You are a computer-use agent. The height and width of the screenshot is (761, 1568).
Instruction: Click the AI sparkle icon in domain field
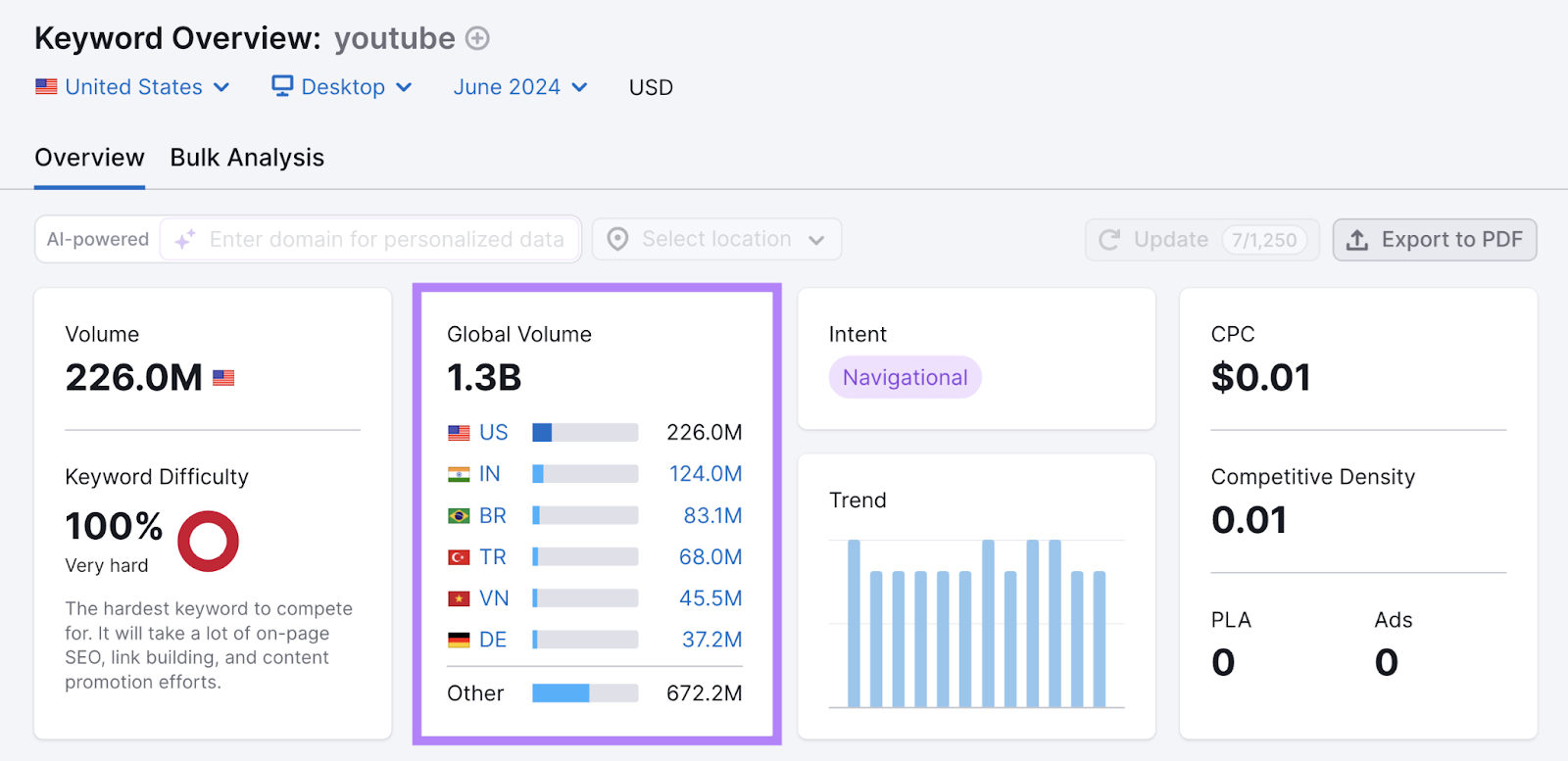pos(184,239)
